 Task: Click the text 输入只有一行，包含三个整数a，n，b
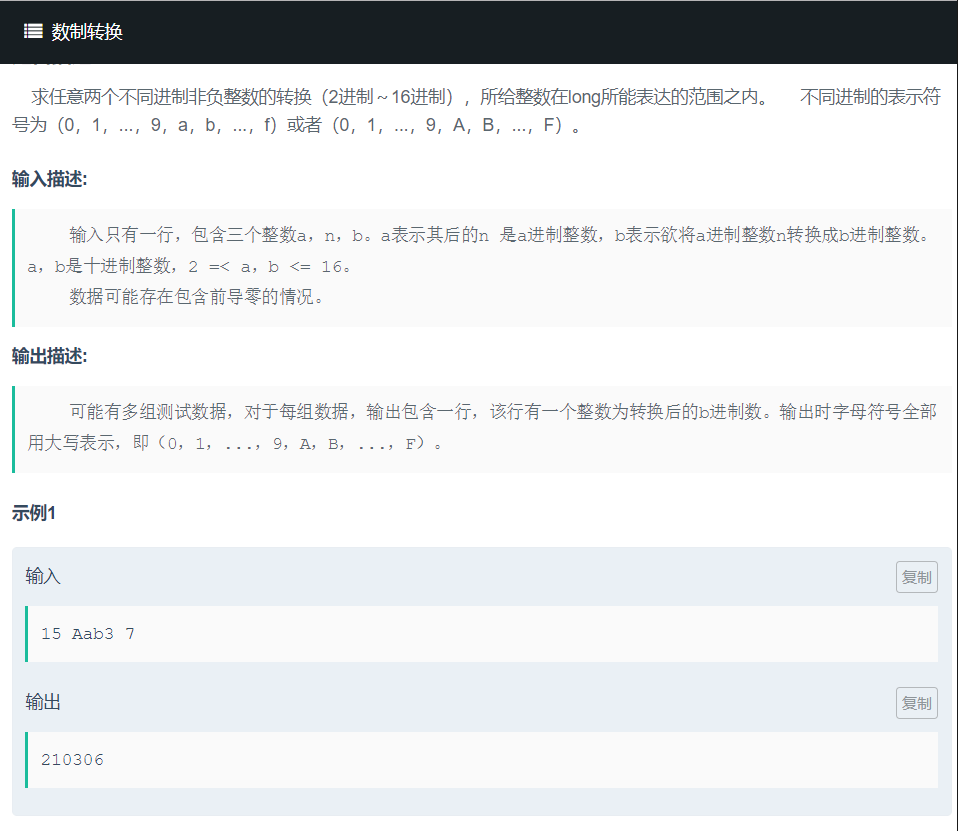click(216, 235)
